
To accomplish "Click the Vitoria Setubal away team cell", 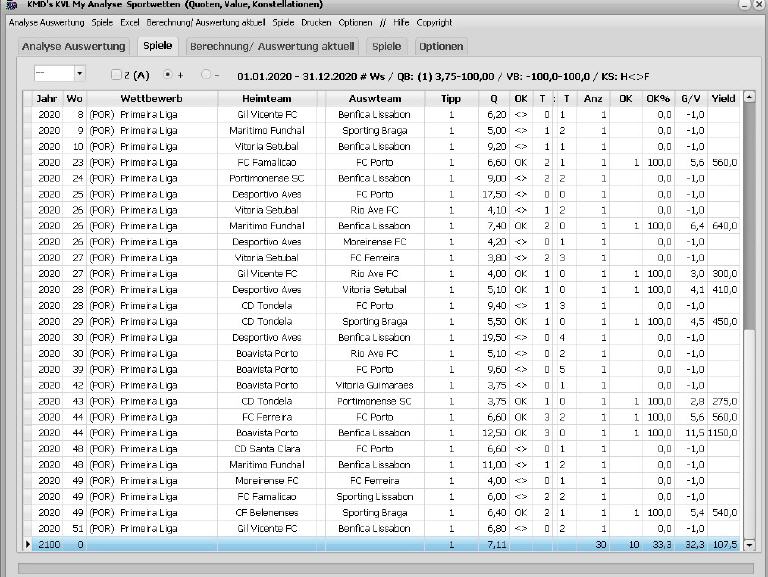I will tap(375, 290).
